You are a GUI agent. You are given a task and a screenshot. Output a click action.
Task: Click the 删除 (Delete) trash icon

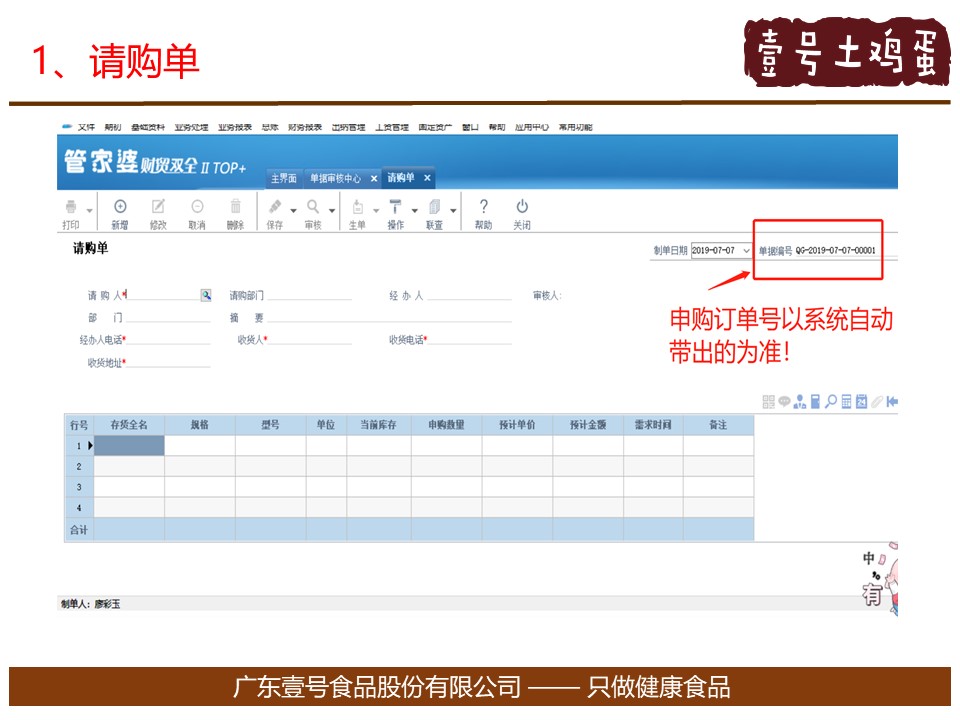pos(235,207)
